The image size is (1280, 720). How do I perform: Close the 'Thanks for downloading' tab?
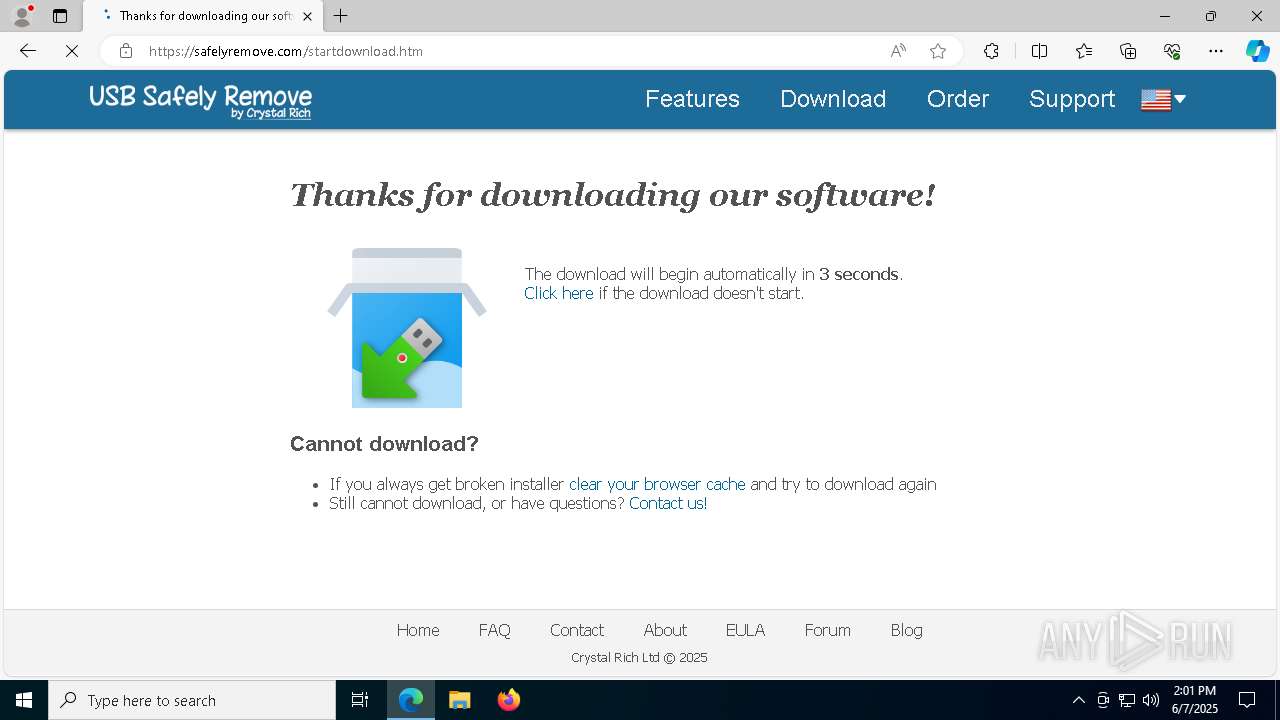coord(307,16)
